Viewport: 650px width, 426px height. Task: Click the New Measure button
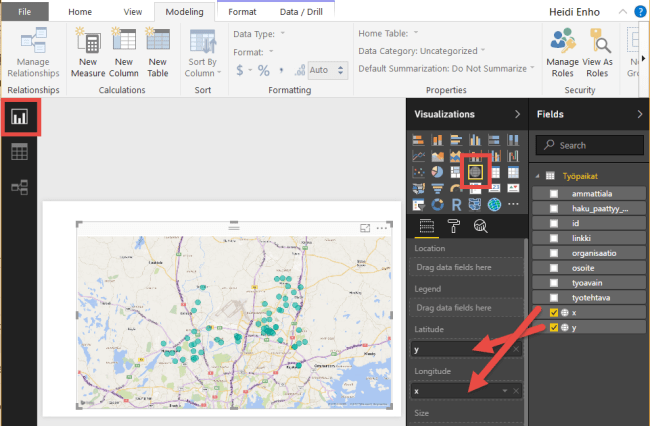click(90, 53)
